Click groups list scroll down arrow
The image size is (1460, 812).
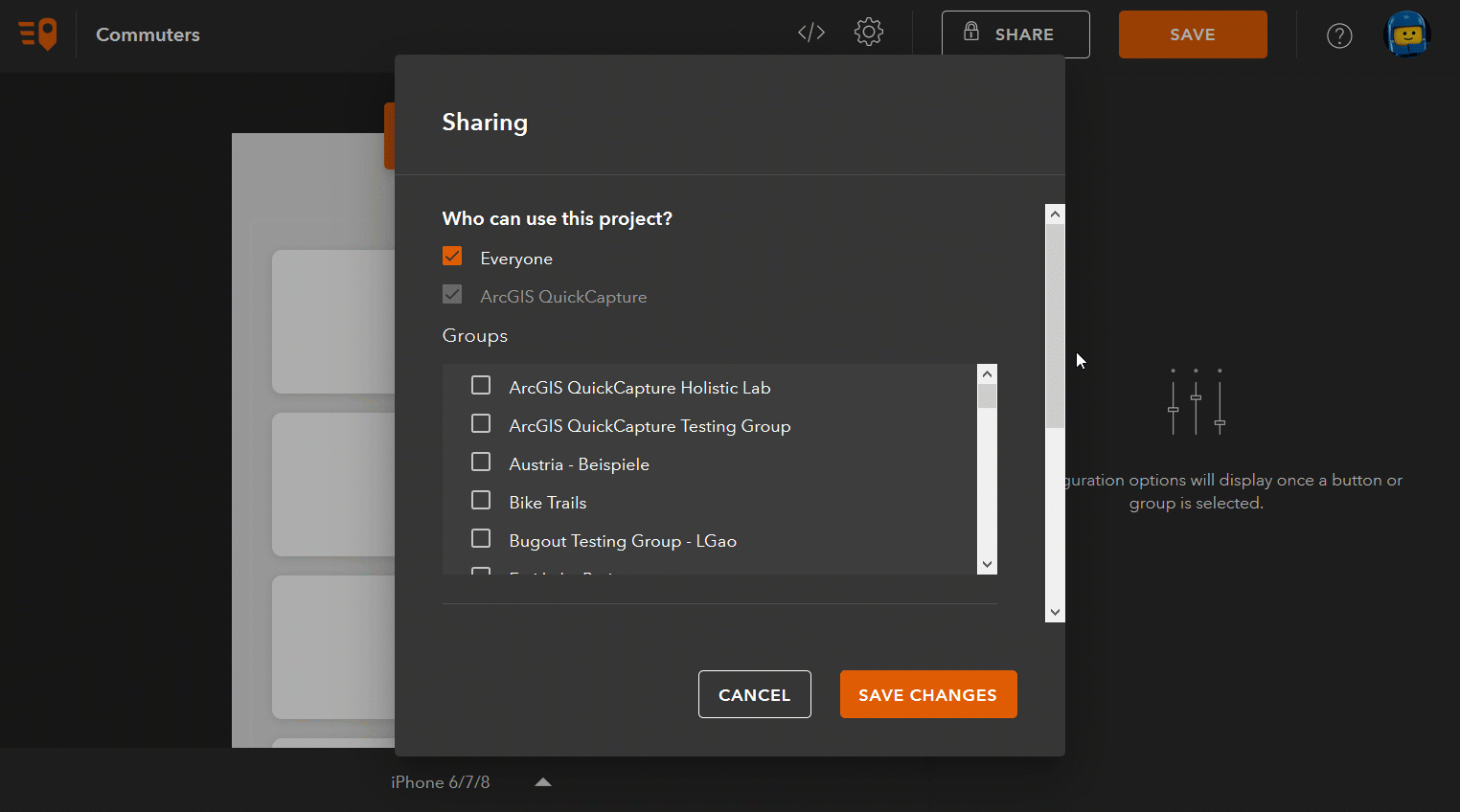[x=987, y=565]
